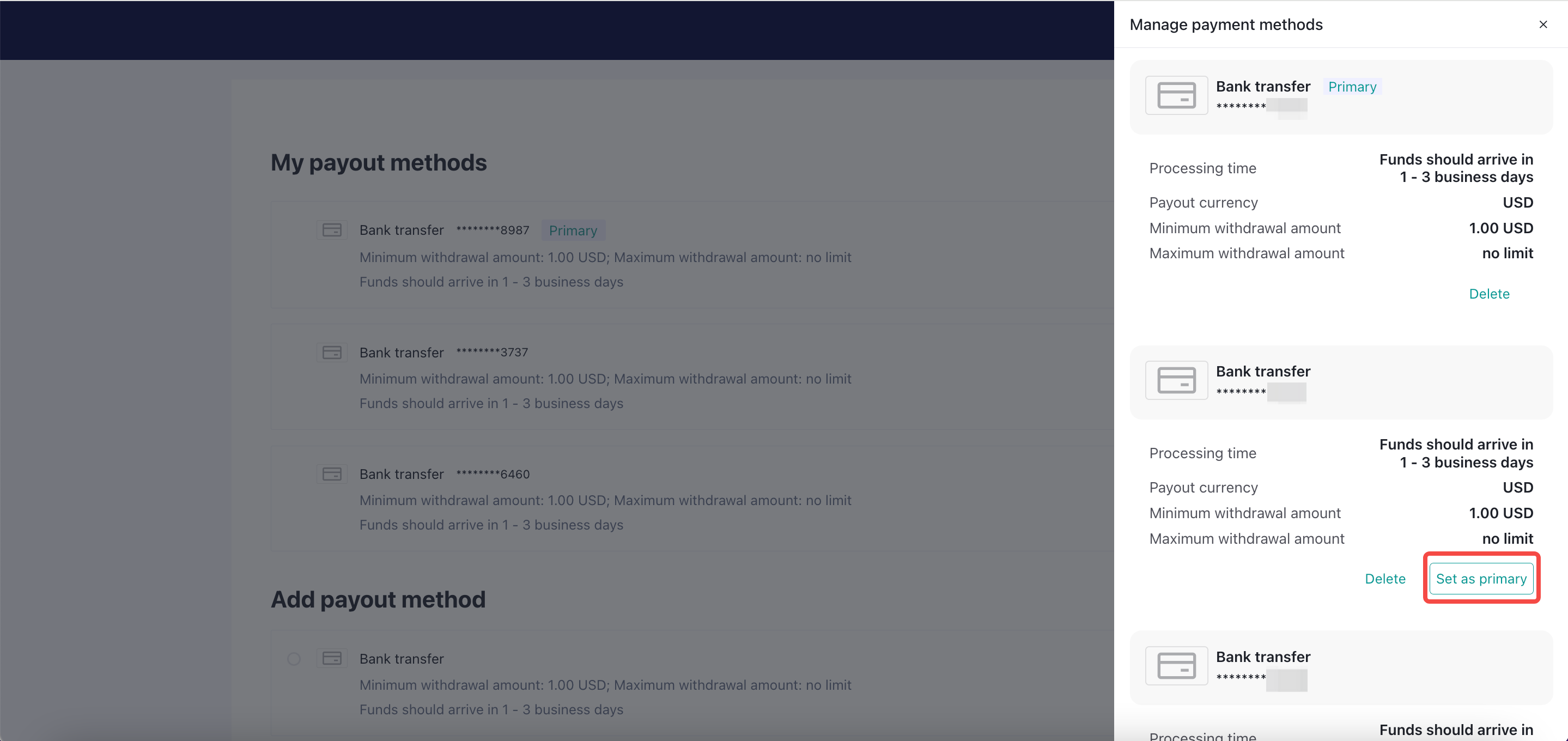Click card icon beside account ending 8987

click(x=332, y=230)
